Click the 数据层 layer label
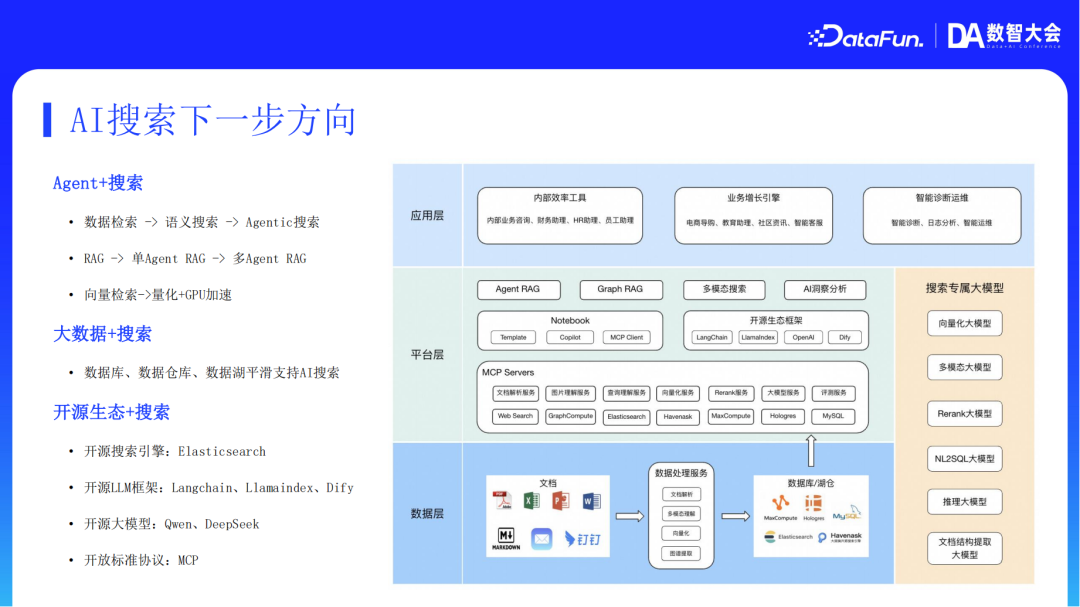 427,513
